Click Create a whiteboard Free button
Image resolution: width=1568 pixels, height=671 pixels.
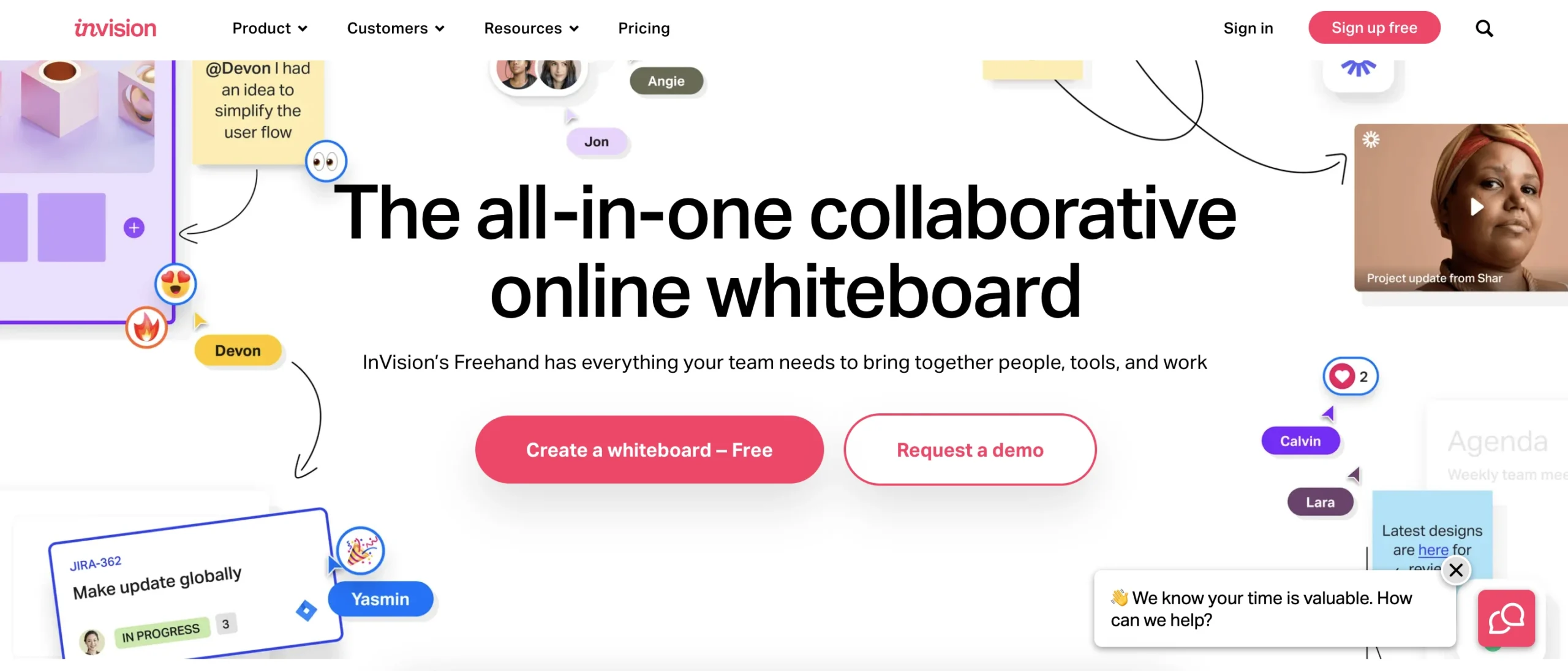click(649, 449)
